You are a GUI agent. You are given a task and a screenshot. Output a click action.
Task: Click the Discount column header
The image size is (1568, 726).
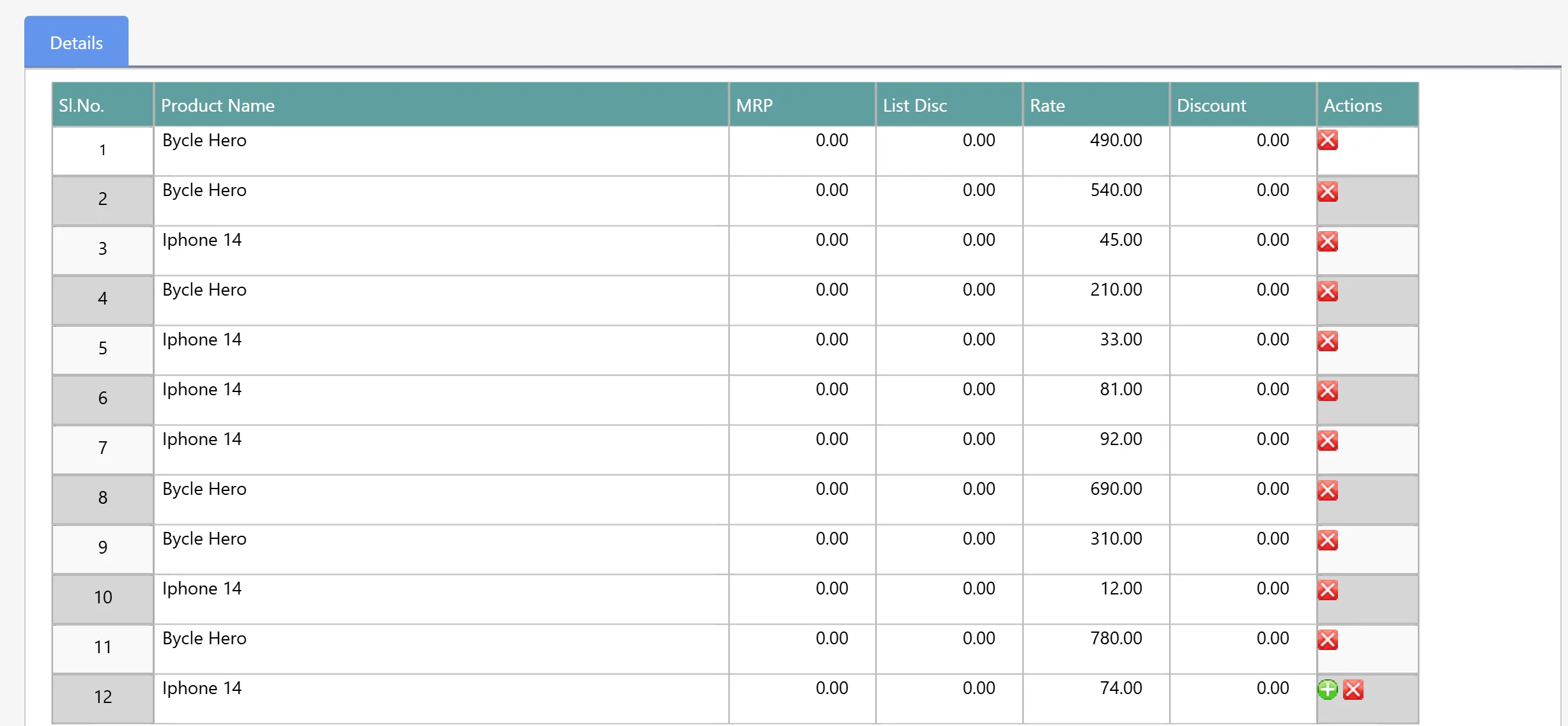[x=1243, y=105]
